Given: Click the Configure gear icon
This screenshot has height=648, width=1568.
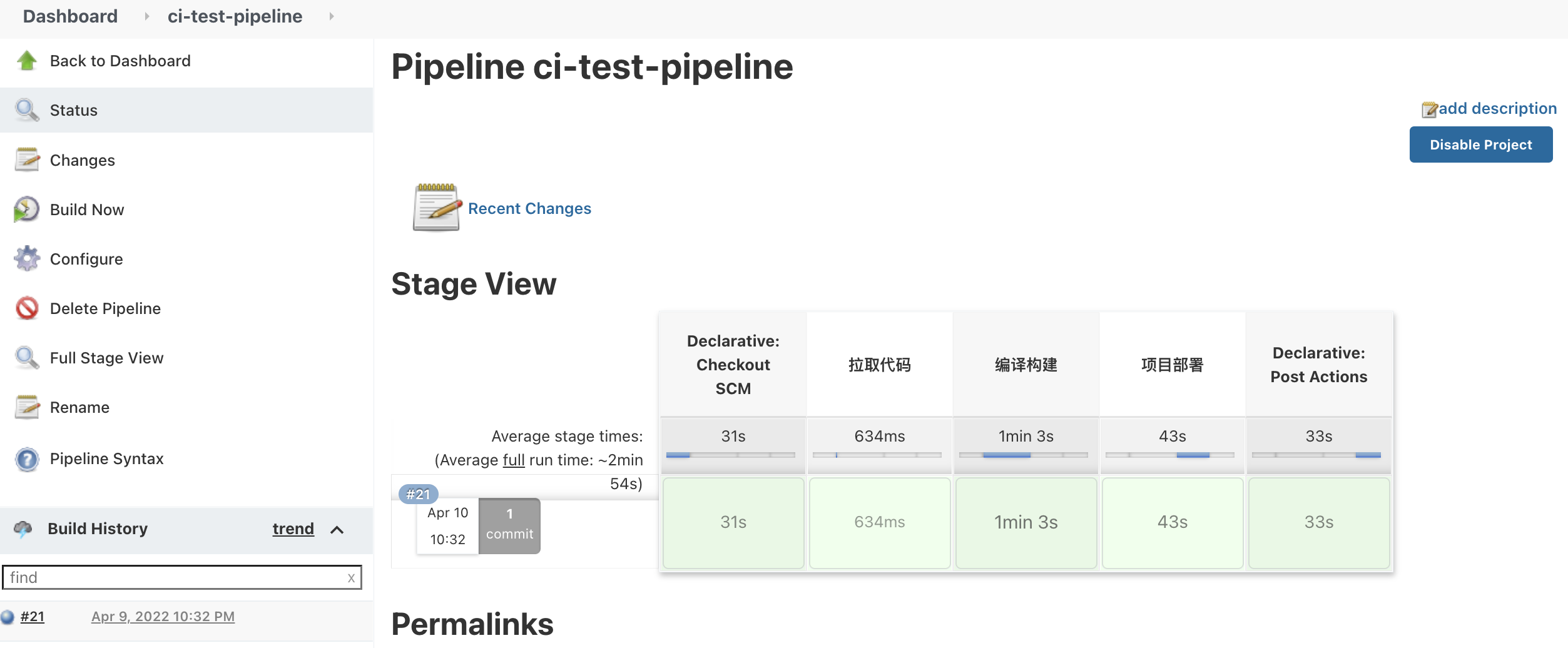Looking at the screenshot, I should (x=27, y=258).
